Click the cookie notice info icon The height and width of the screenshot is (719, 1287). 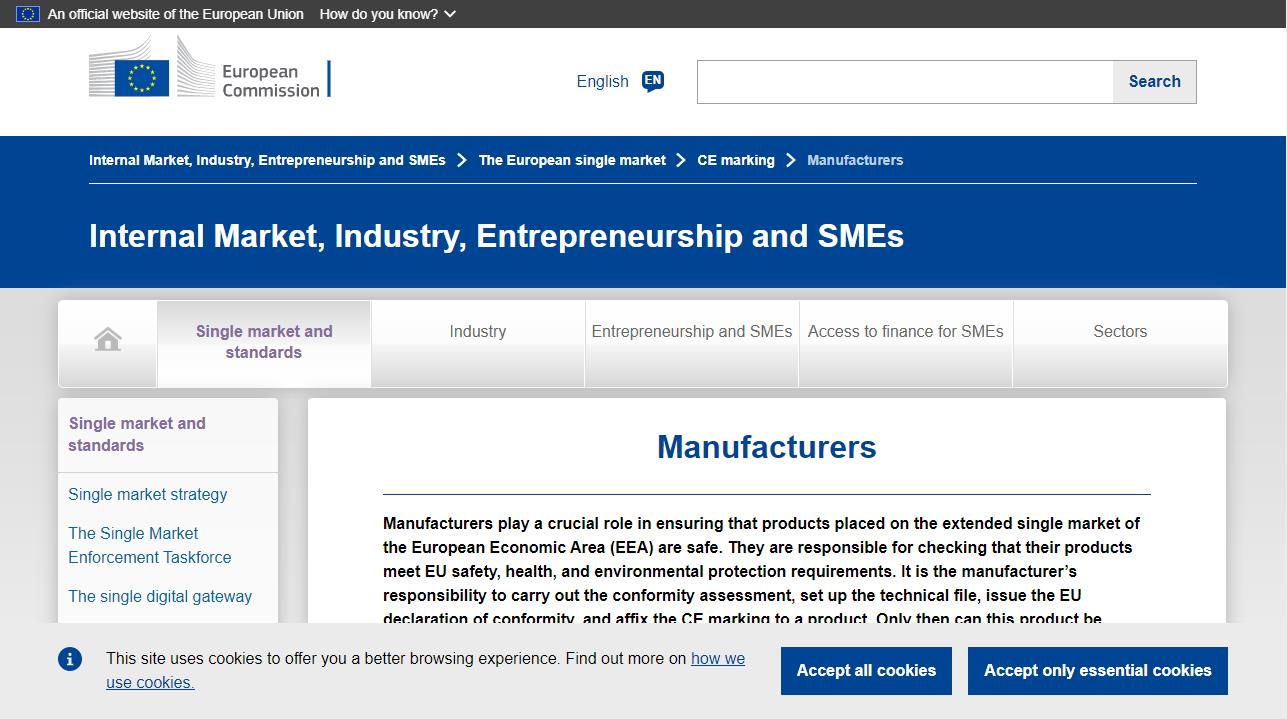click(x=70, y=659)
